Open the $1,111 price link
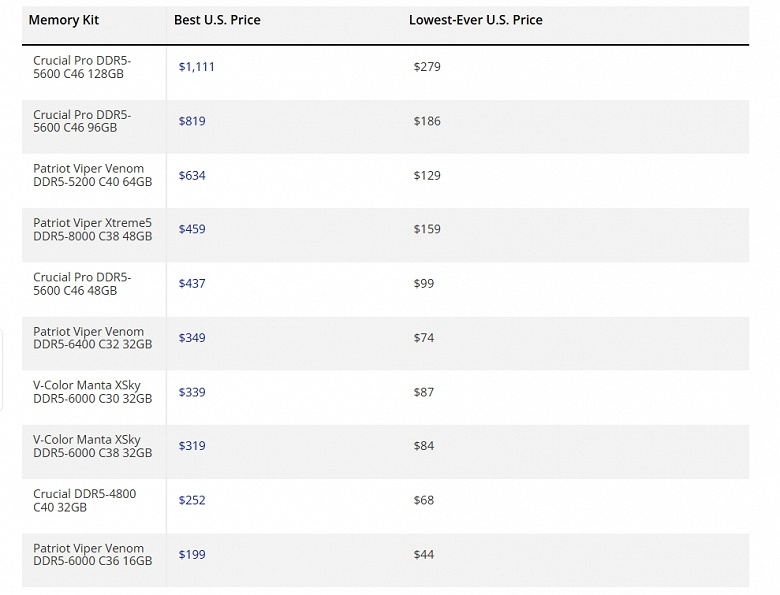The height and width of the screenshot is (595, 780). point(196,67)
